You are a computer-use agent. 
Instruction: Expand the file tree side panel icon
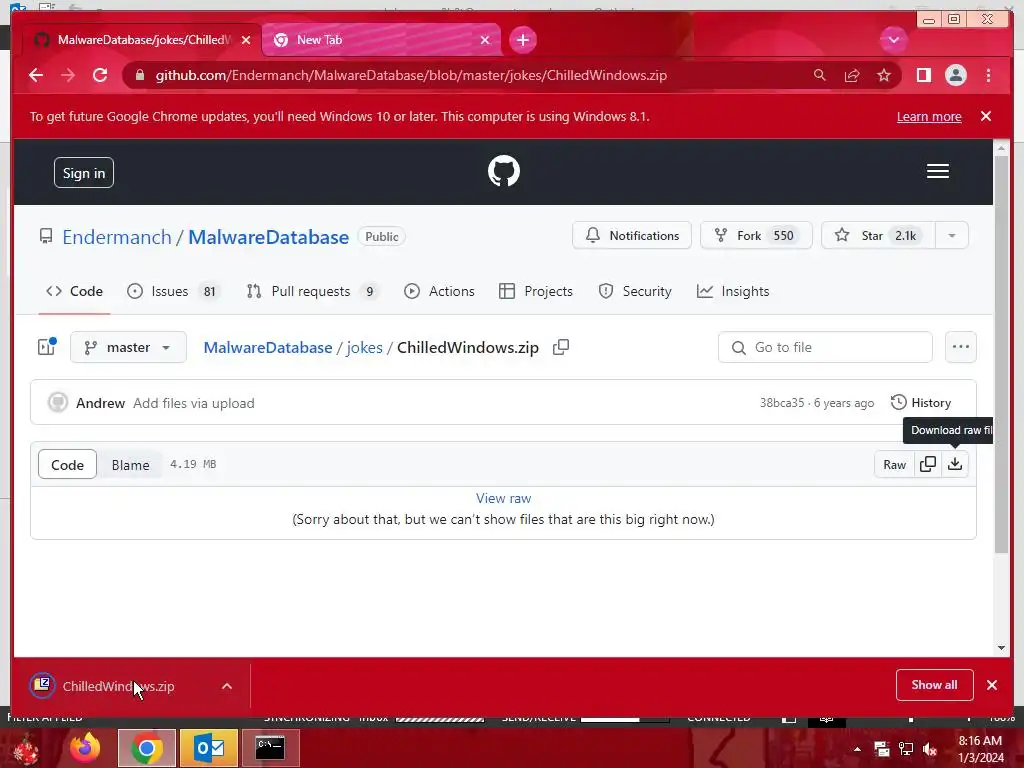(x=46, y=347)
